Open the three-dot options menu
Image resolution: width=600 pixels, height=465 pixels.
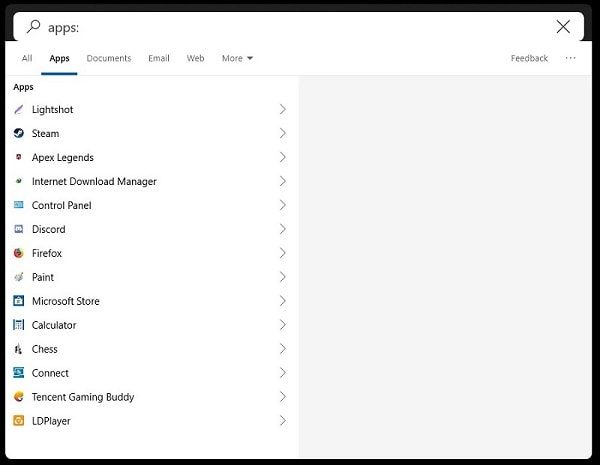[x=570, y=58]
